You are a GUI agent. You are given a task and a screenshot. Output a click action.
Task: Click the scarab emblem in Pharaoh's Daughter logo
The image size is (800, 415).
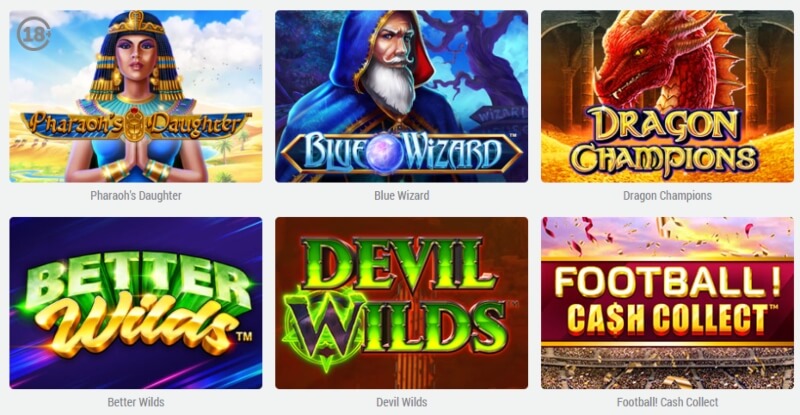(134, 125)
